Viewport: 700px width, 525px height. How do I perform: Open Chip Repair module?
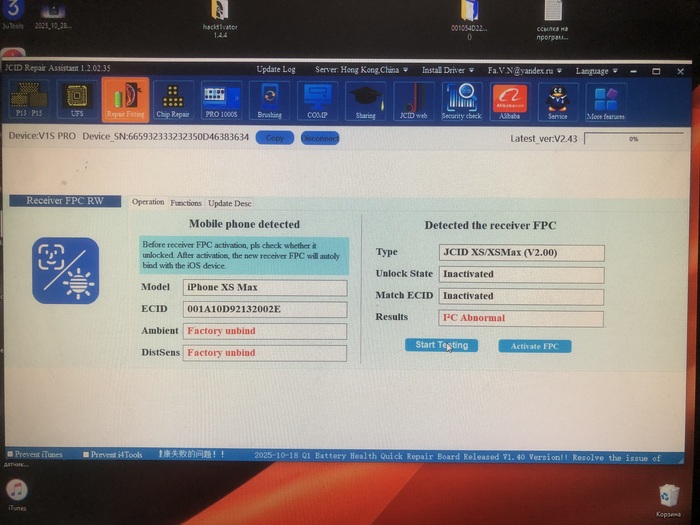[173, 101]
